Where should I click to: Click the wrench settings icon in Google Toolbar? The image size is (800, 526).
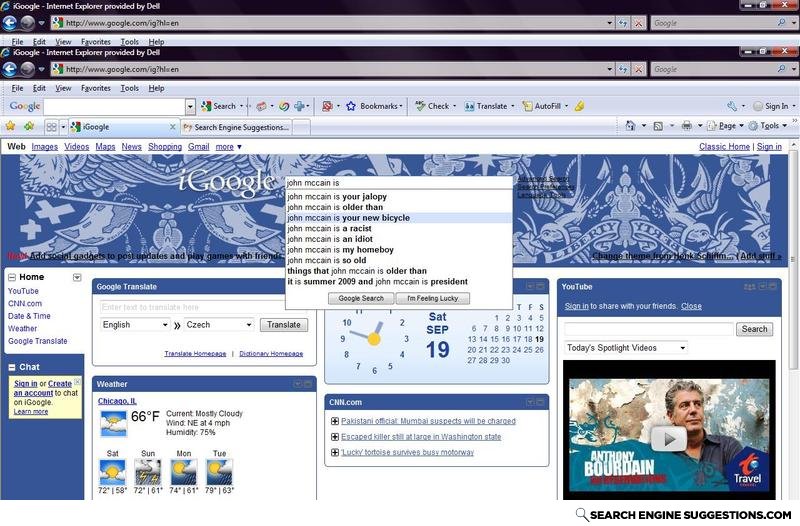pyautogui.click(x=732, y=106)
